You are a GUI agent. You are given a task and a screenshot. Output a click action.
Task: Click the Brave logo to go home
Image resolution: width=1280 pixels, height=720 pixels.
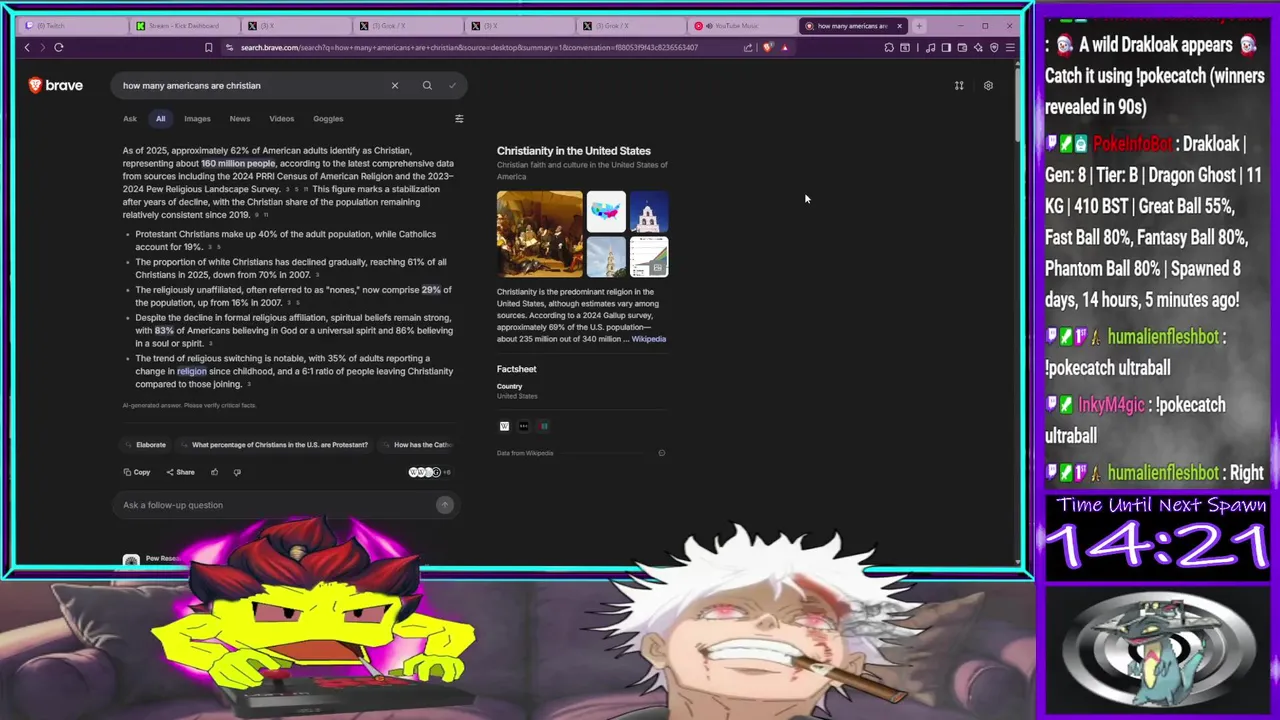click(x=56, y=85)
